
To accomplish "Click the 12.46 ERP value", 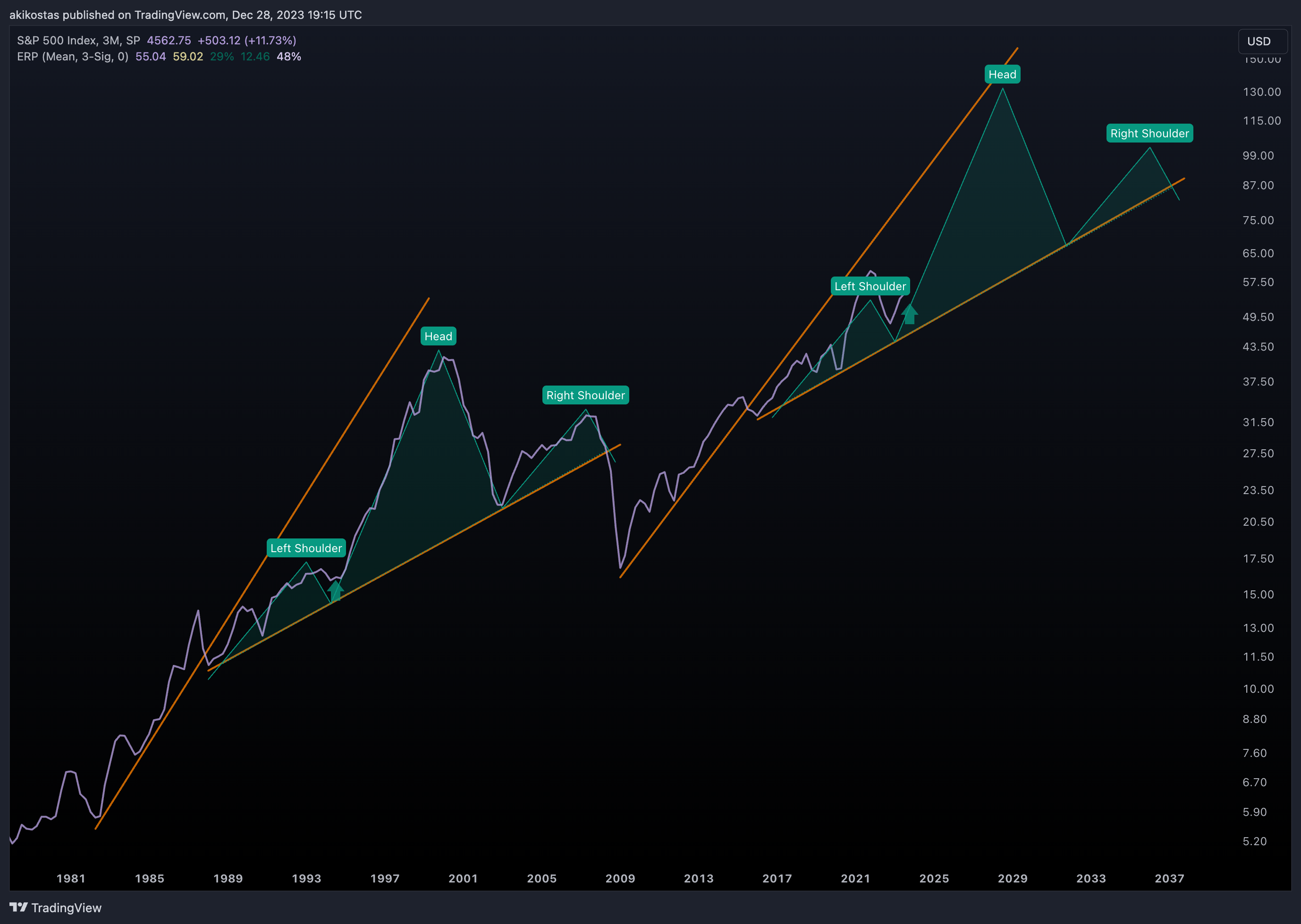I will pyautogui.click(x=255, y=56).
